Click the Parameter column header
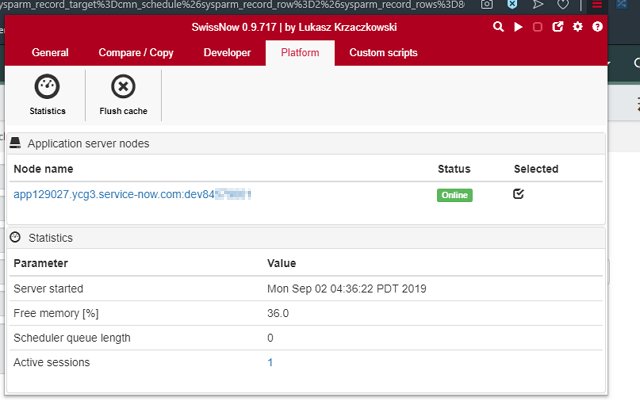Screen dimensions: 640x400 (x=40, y=263)
